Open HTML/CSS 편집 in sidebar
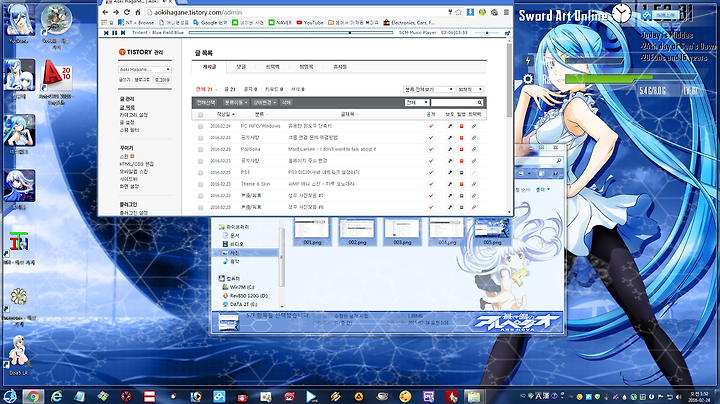Screen dimensions: 720x404 [137, 164]
